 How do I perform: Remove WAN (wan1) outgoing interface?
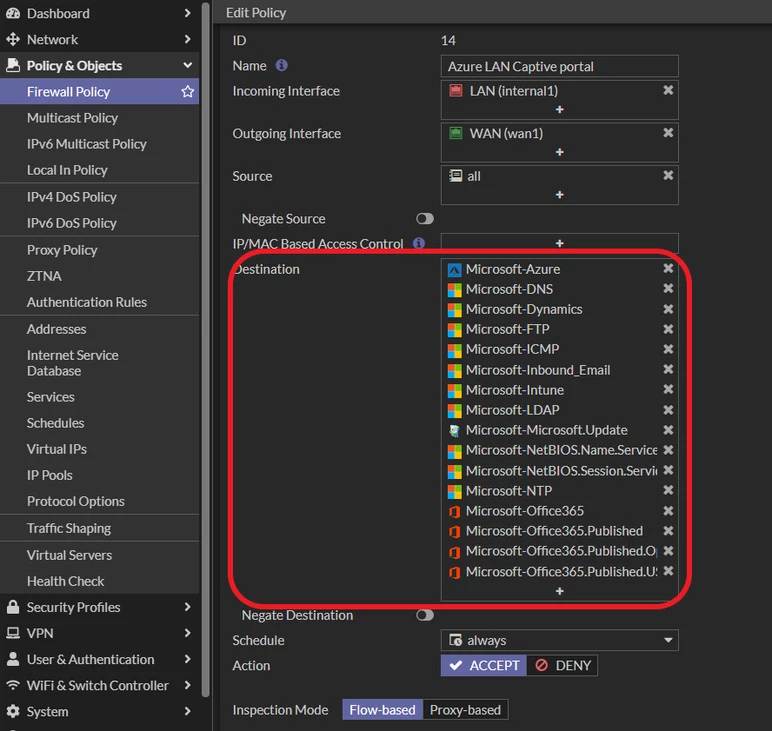[668, 133]
